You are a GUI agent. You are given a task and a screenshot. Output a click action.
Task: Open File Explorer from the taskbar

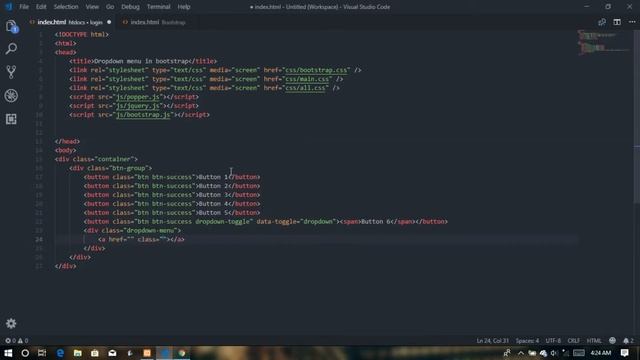pos(78,353)
